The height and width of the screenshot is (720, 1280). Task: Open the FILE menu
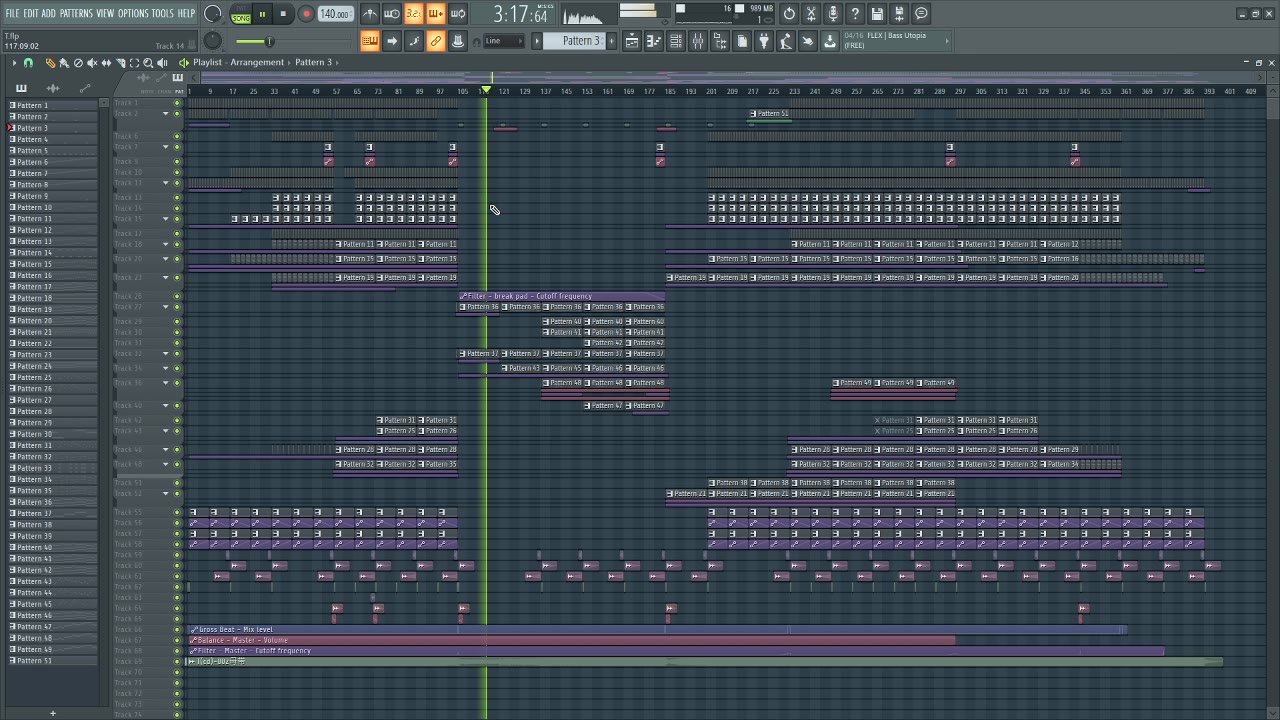click(12, 13)
